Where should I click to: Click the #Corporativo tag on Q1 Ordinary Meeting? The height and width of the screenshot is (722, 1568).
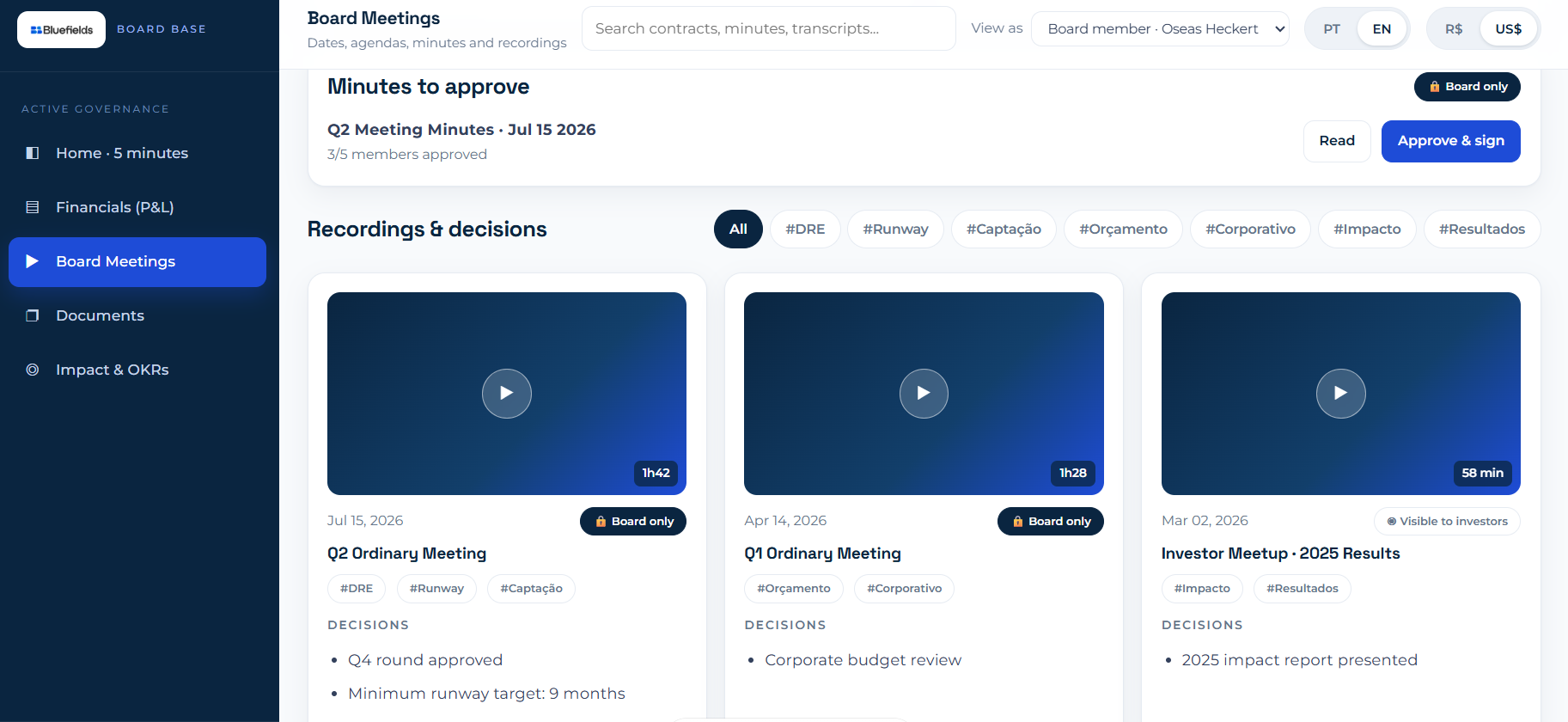[x=904, y=589]
